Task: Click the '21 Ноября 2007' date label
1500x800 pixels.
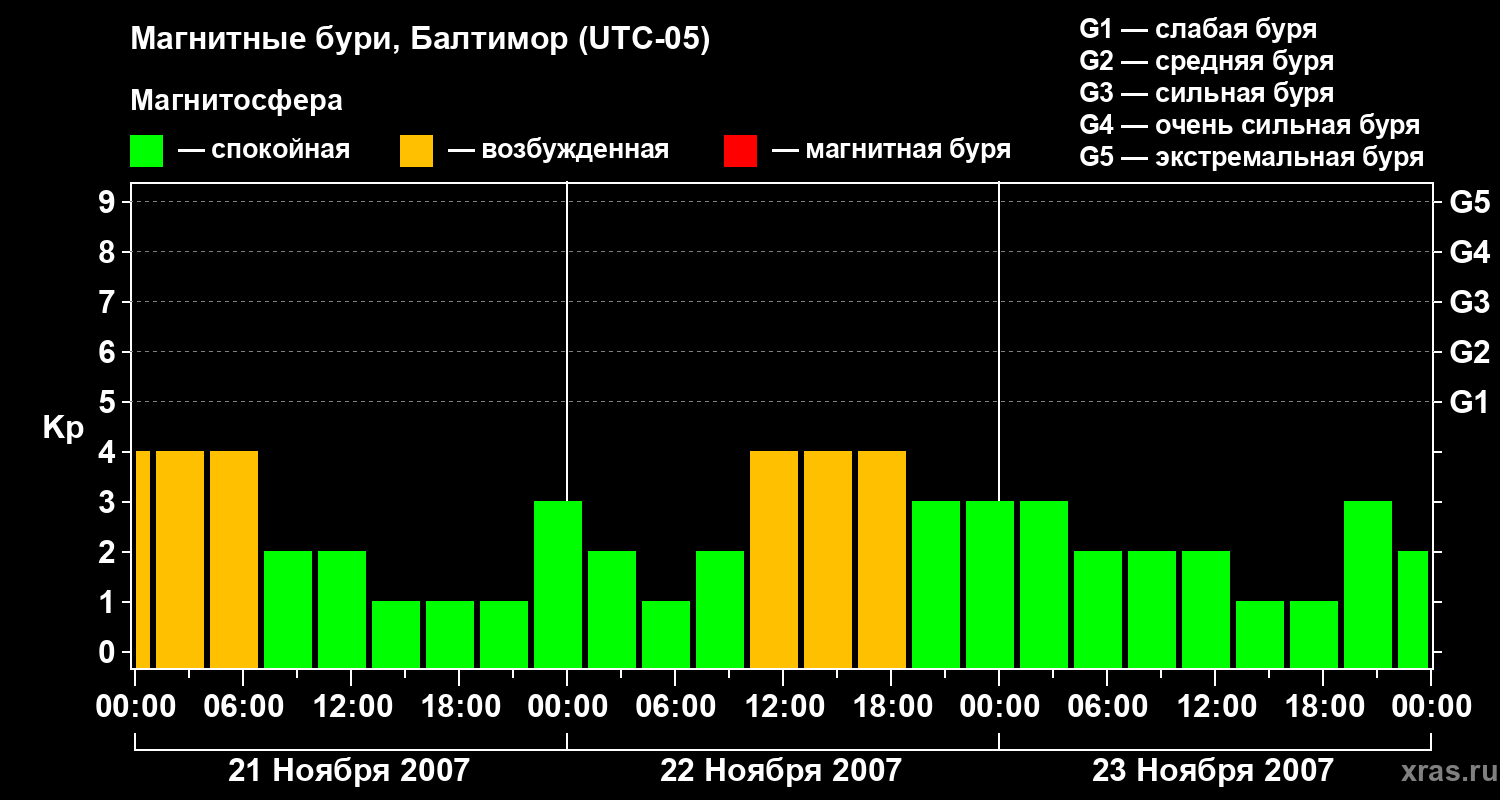Action: click(349, 770)
